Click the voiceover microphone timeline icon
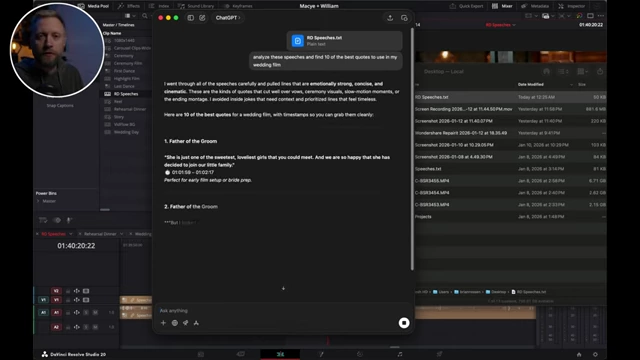 point(69,220)
